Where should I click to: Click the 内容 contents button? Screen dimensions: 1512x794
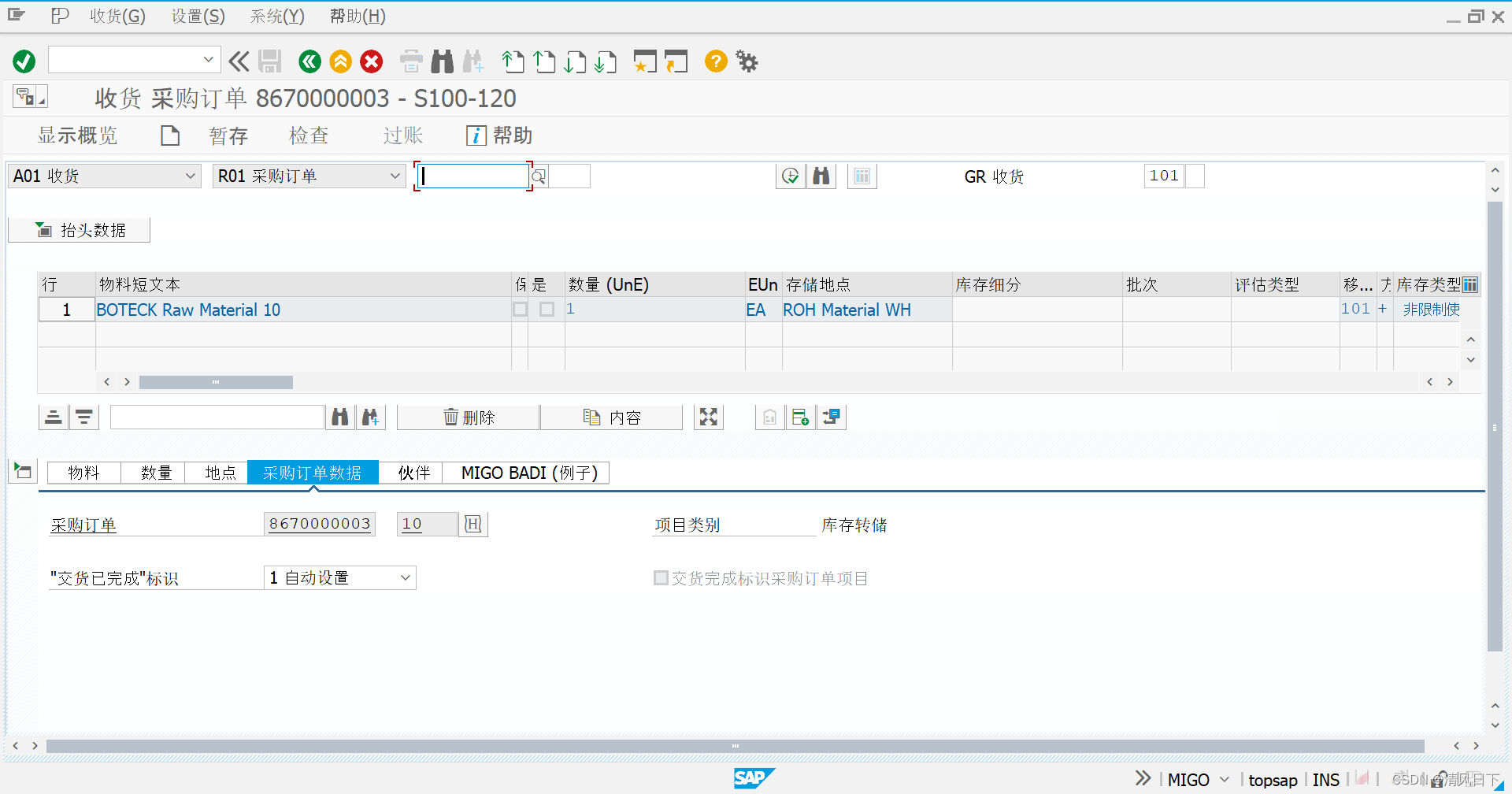point(612,417)
